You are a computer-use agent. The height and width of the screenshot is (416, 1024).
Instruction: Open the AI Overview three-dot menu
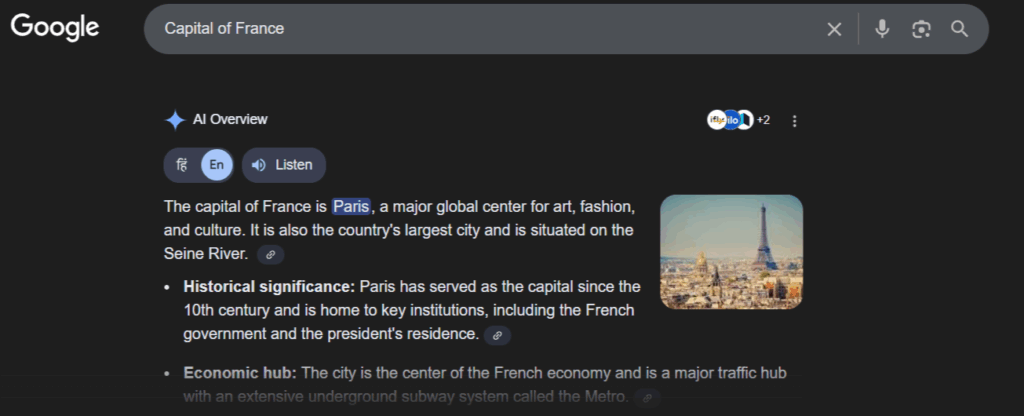point(795,121)
